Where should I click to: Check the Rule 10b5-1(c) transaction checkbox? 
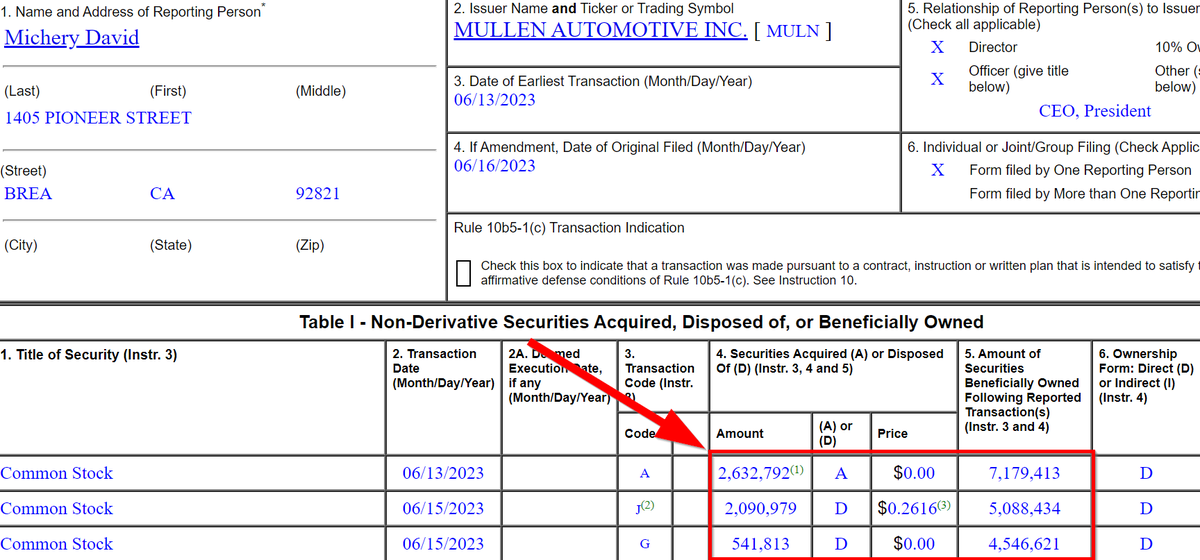coord(463,273)
